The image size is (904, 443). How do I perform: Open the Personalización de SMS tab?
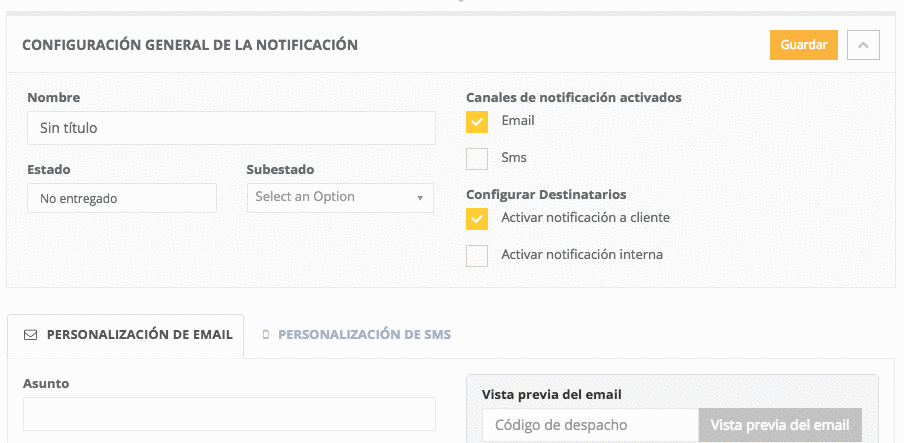357,335
